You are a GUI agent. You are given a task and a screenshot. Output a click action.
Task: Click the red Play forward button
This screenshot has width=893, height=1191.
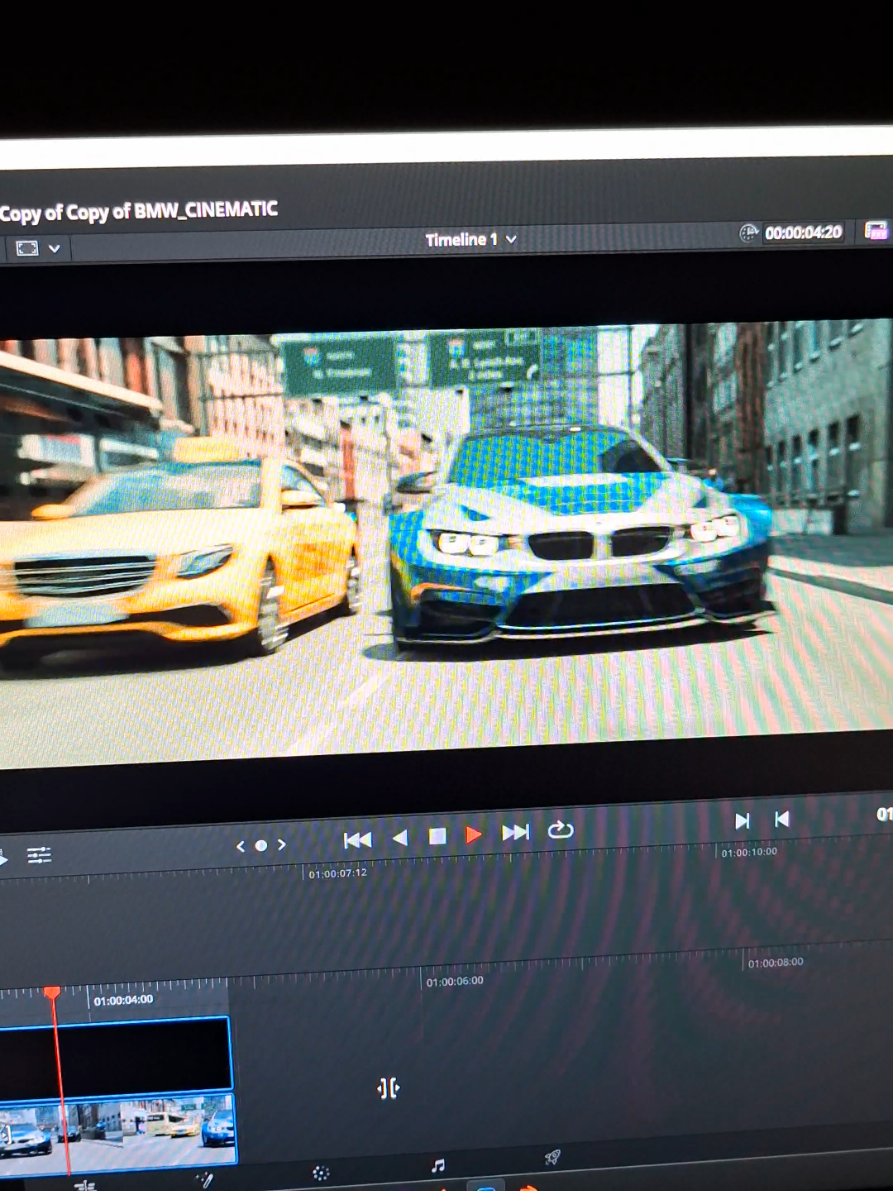pos(473,835)
